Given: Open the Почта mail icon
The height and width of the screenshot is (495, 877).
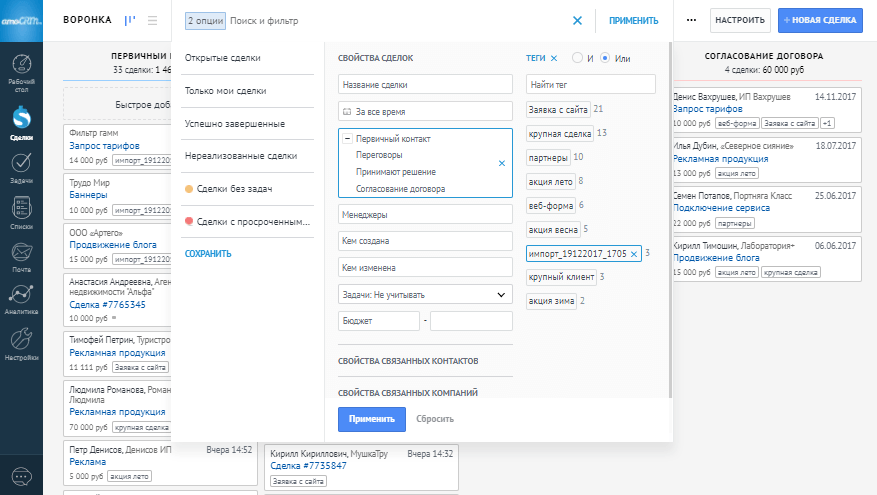Looking at the screenshot, I should click(21, 255).
